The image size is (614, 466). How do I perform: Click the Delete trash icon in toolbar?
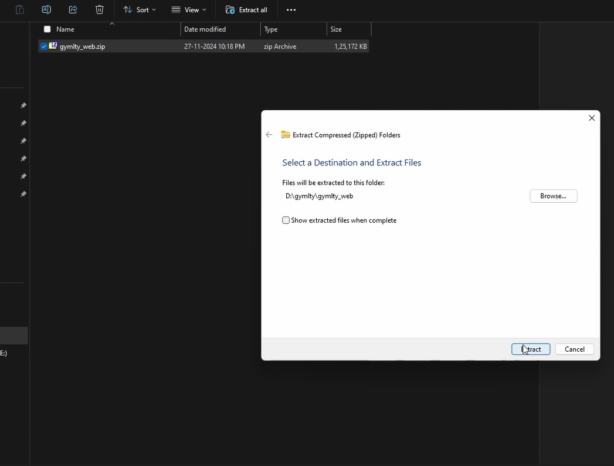pos(99,10)
